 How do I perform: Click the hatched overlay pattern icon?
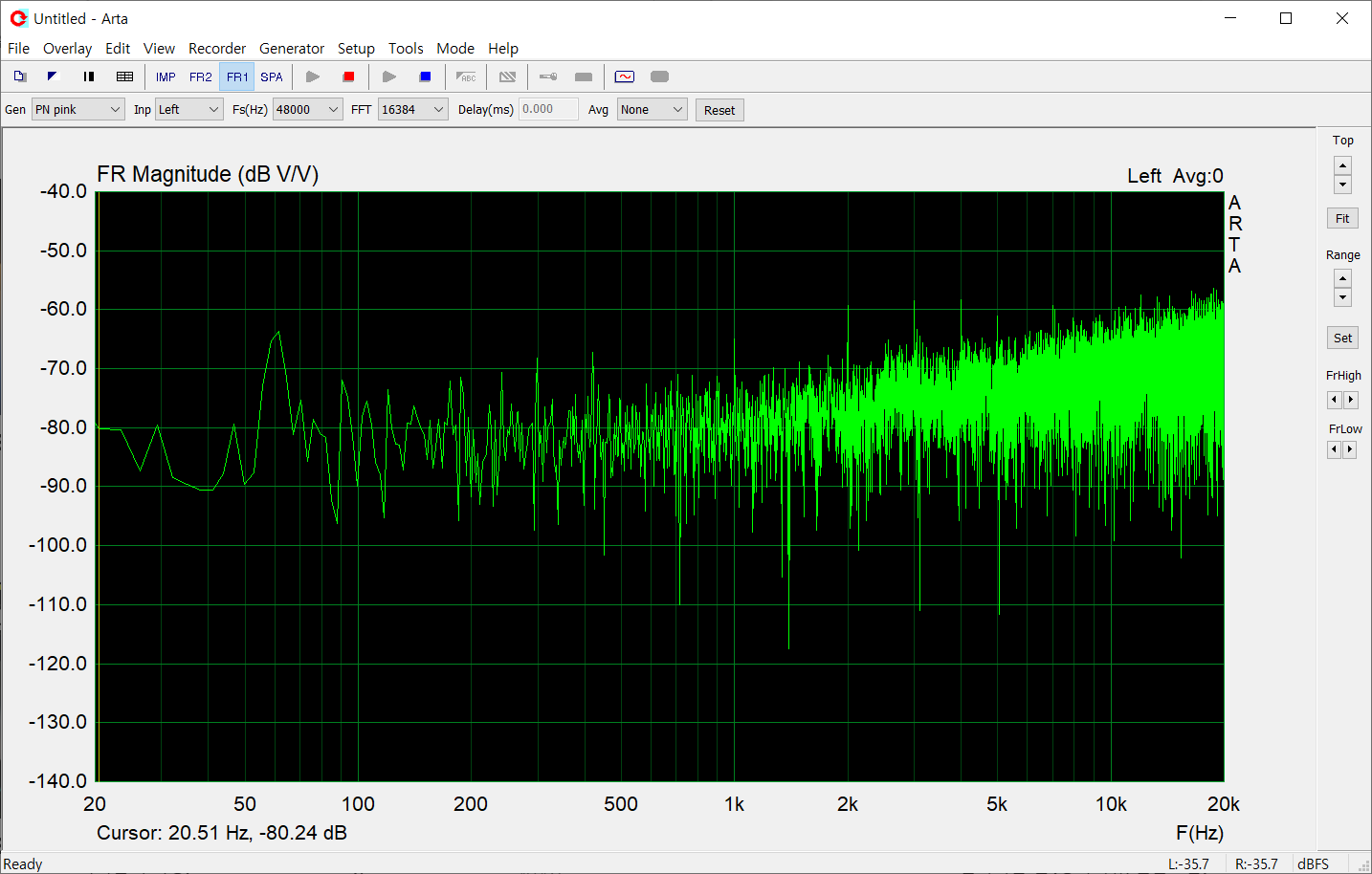click(508, 76)
